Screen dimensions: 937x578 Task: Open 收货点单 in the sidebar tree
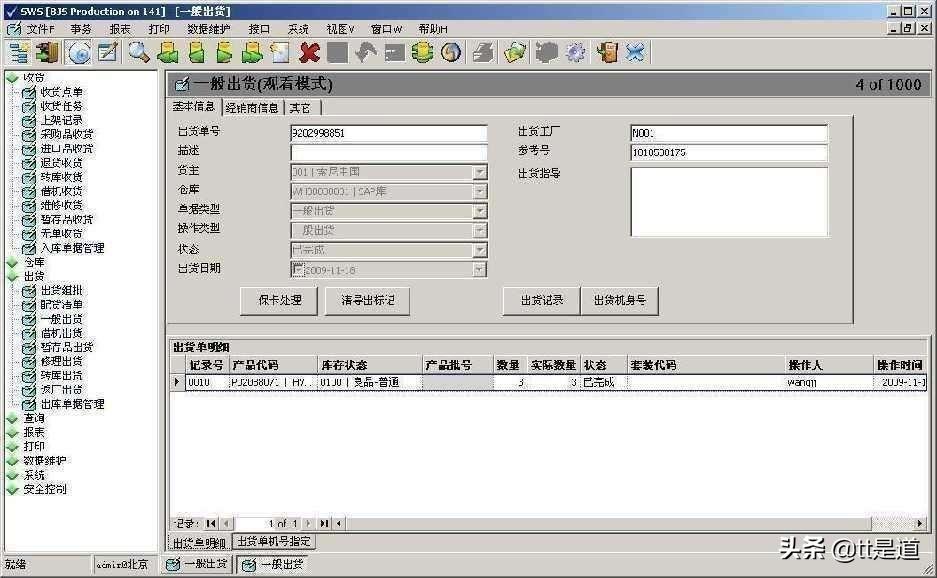pos(61,92)
